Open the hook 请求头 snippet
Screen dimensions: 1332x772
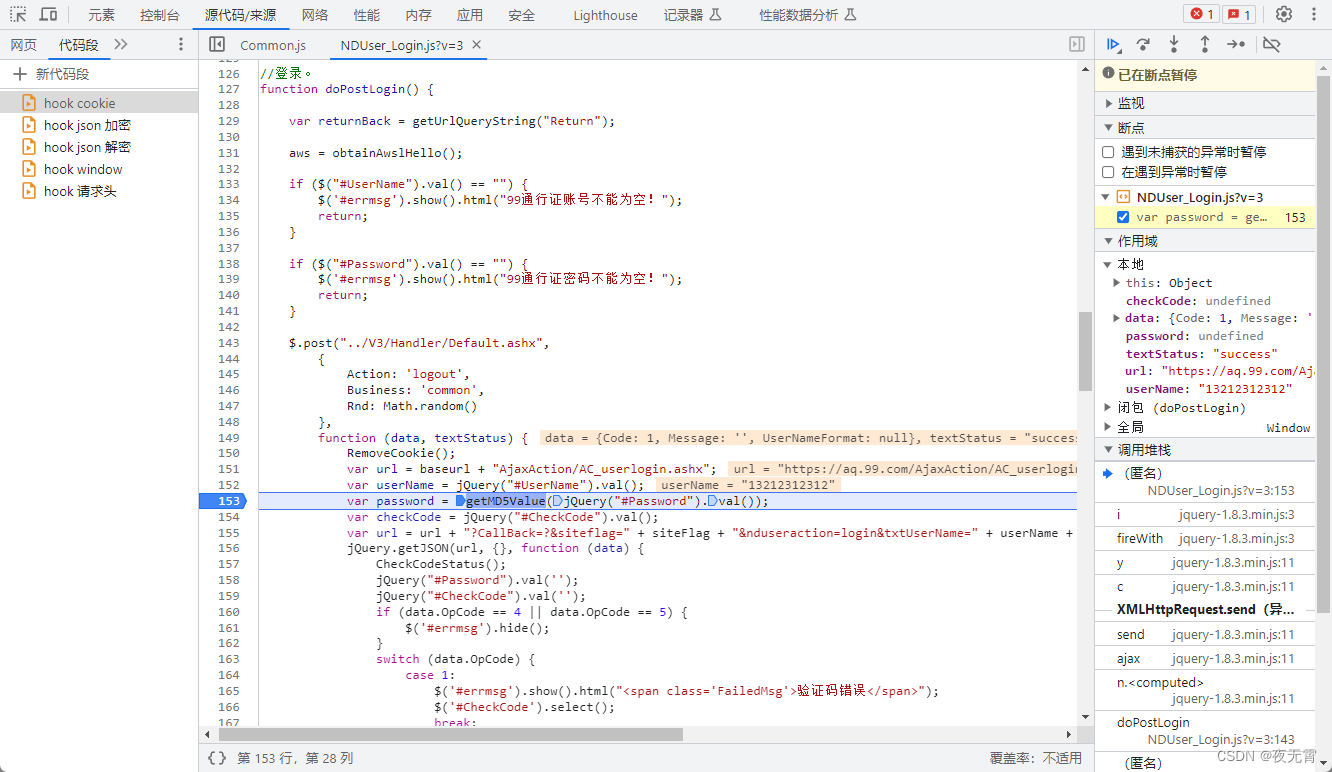pos(99,191)
